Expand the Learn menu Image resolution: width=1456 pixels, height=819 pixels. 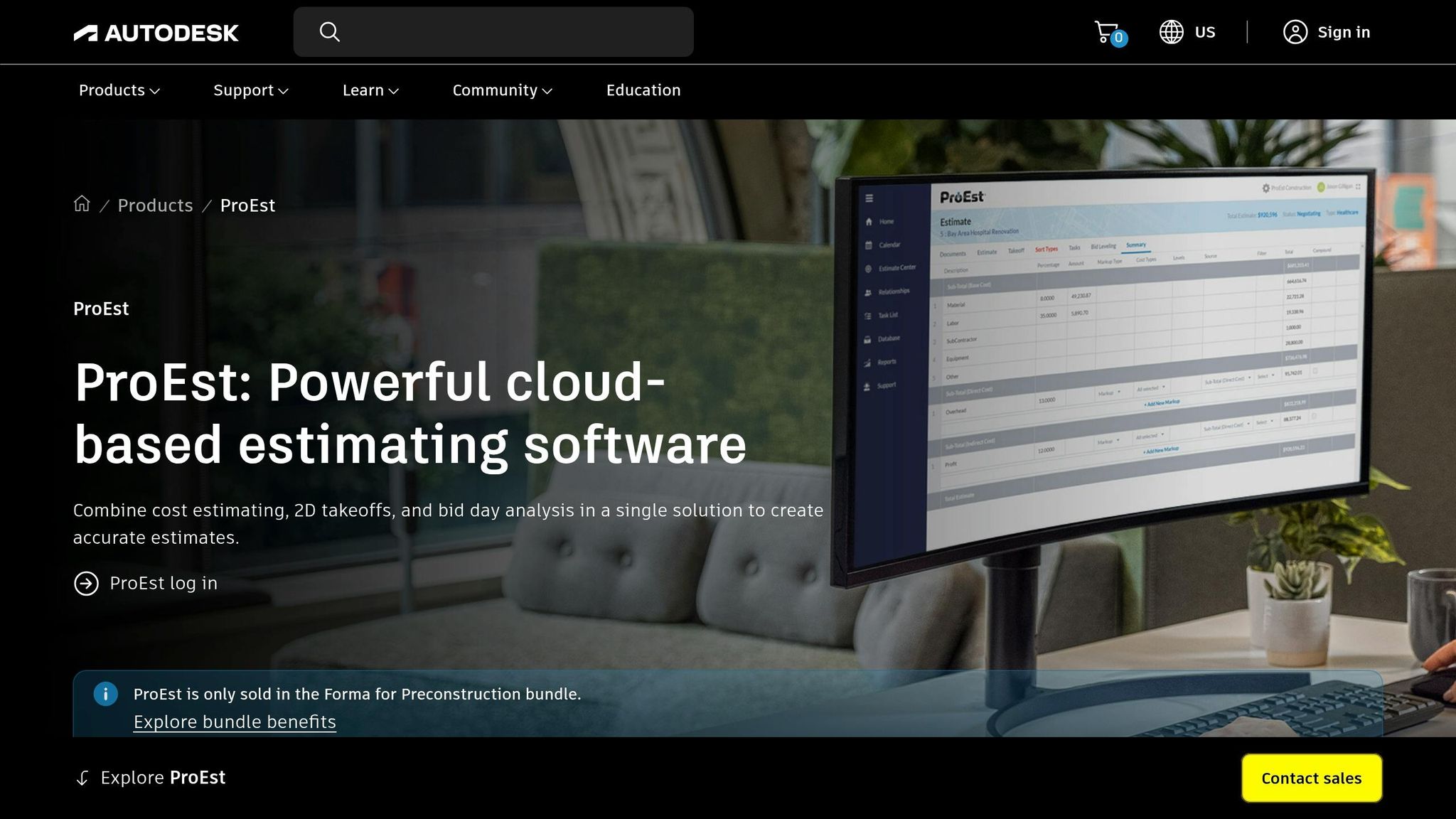(x=370, y=90)
